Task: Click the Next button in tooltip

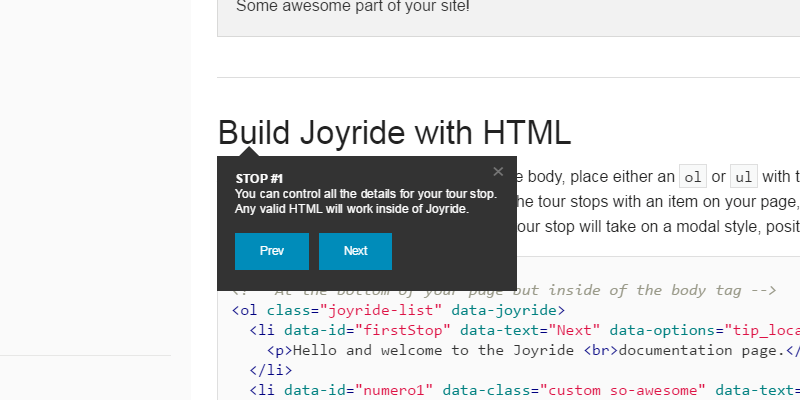Action: pyautogui.click(x=355, y=251)
